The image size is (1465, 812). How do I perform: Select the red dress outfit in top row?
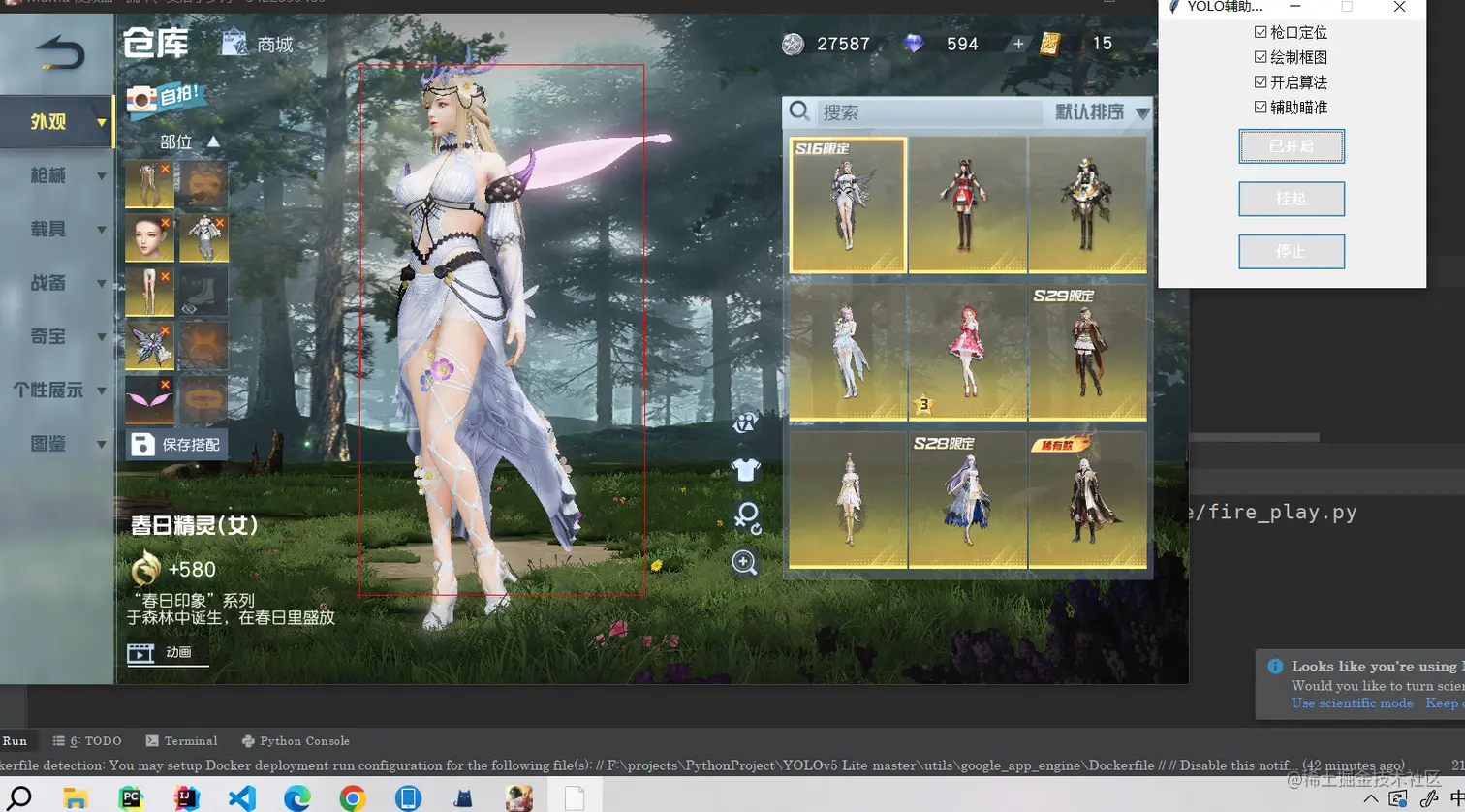pos(967,204)
